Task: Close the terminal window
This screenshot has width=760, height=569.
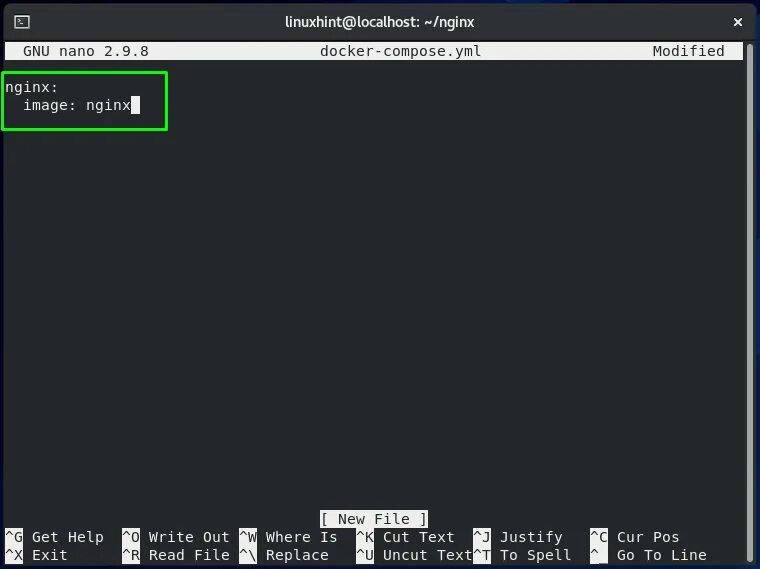Action: (x=738, y=22)
